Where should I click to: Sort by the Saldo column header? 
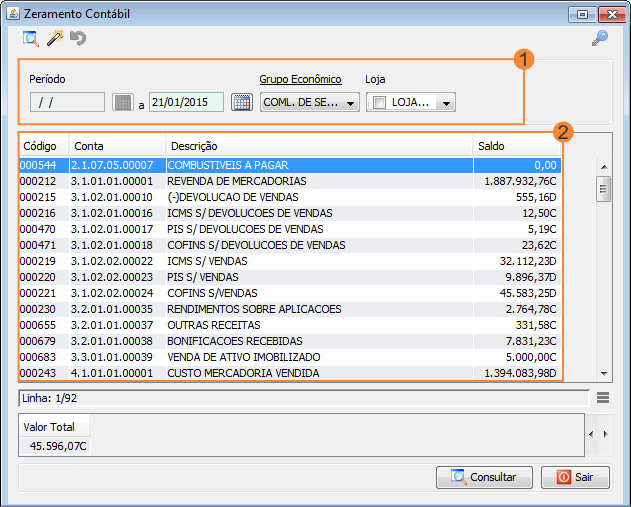point(517,146)
